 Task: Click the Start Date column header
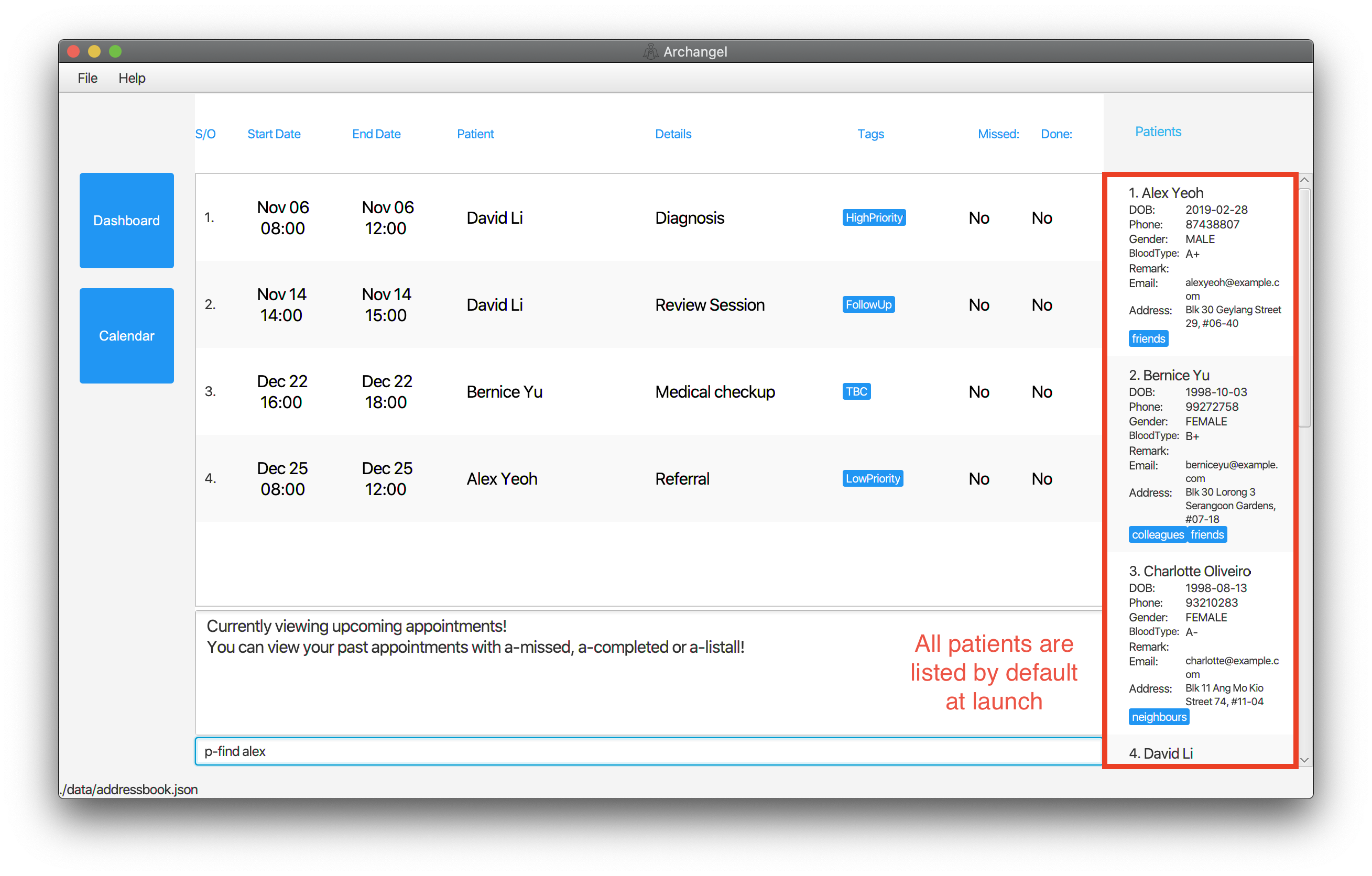(274, 134)
